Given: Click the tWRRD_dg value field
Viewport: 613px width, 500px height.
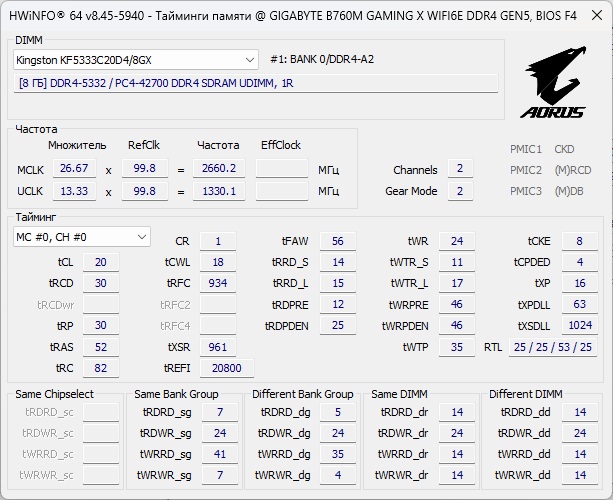Looking at the screenshot, I should 338,454.
